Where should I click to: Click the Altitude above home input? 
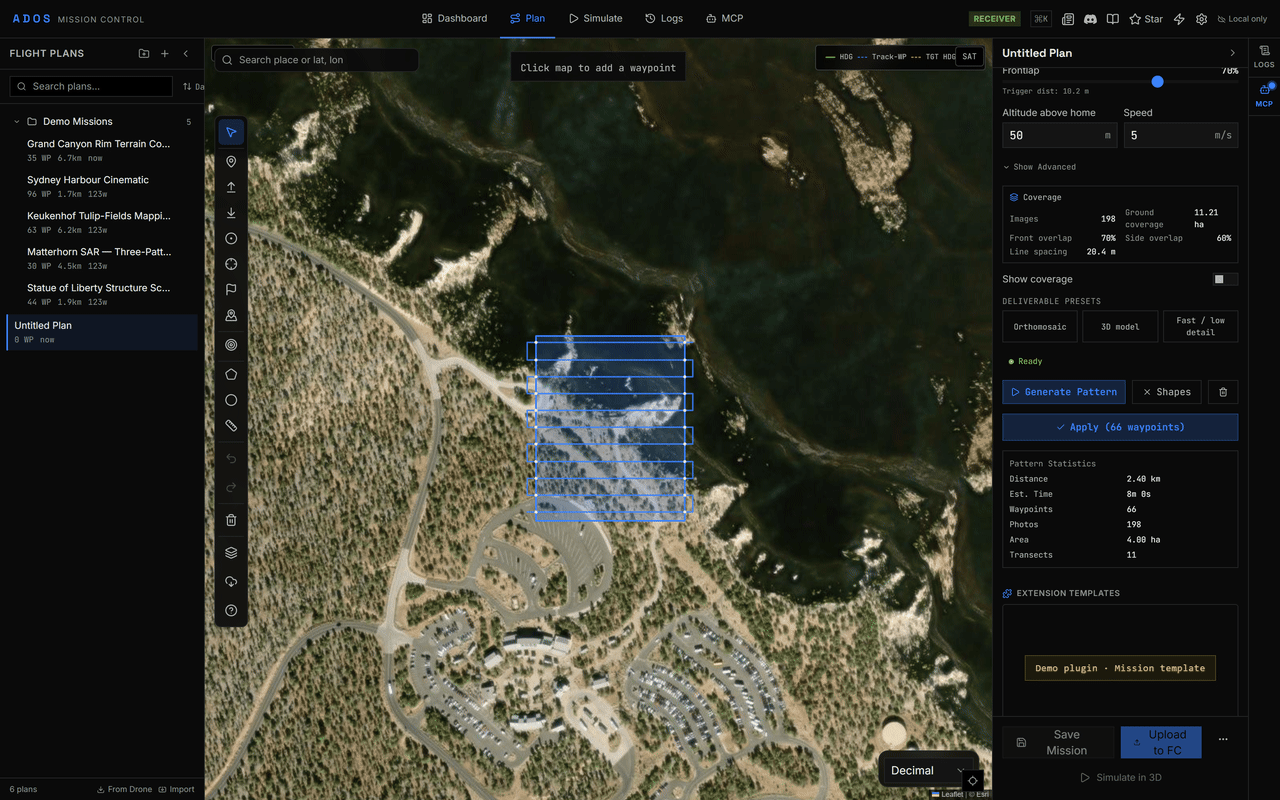1060,135
